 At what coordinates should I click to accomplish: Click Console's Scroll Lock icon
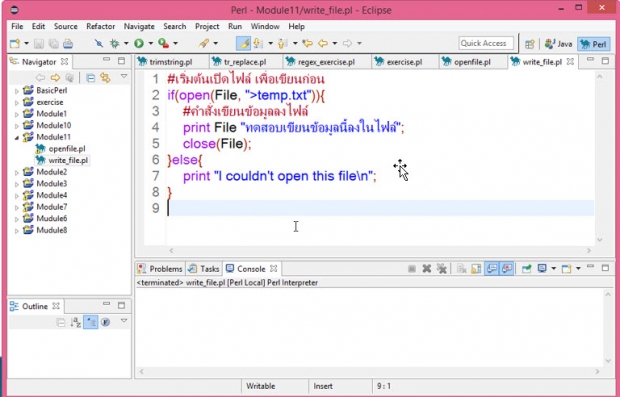pyautogui.click(x=476, y=269)
